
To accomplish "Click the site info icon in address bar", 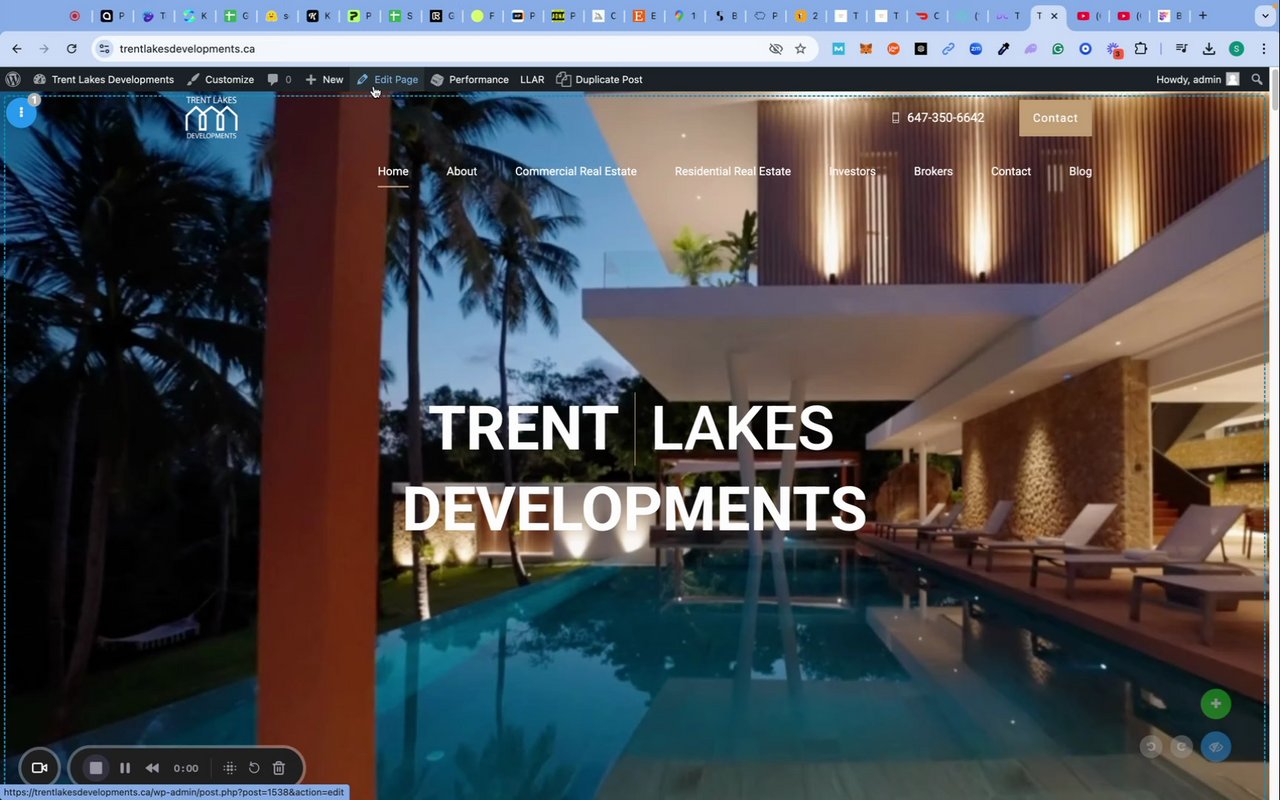I will 104,48.
